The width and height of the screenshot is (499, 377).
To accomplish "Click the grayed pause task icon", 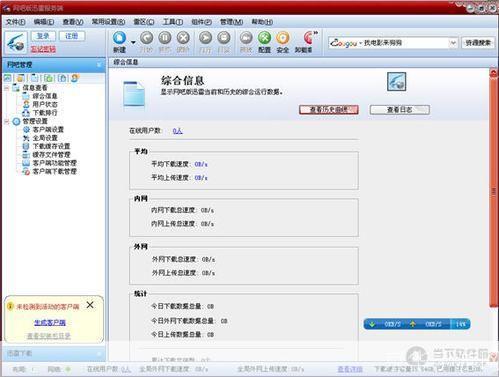I will [x=165, y=38].
